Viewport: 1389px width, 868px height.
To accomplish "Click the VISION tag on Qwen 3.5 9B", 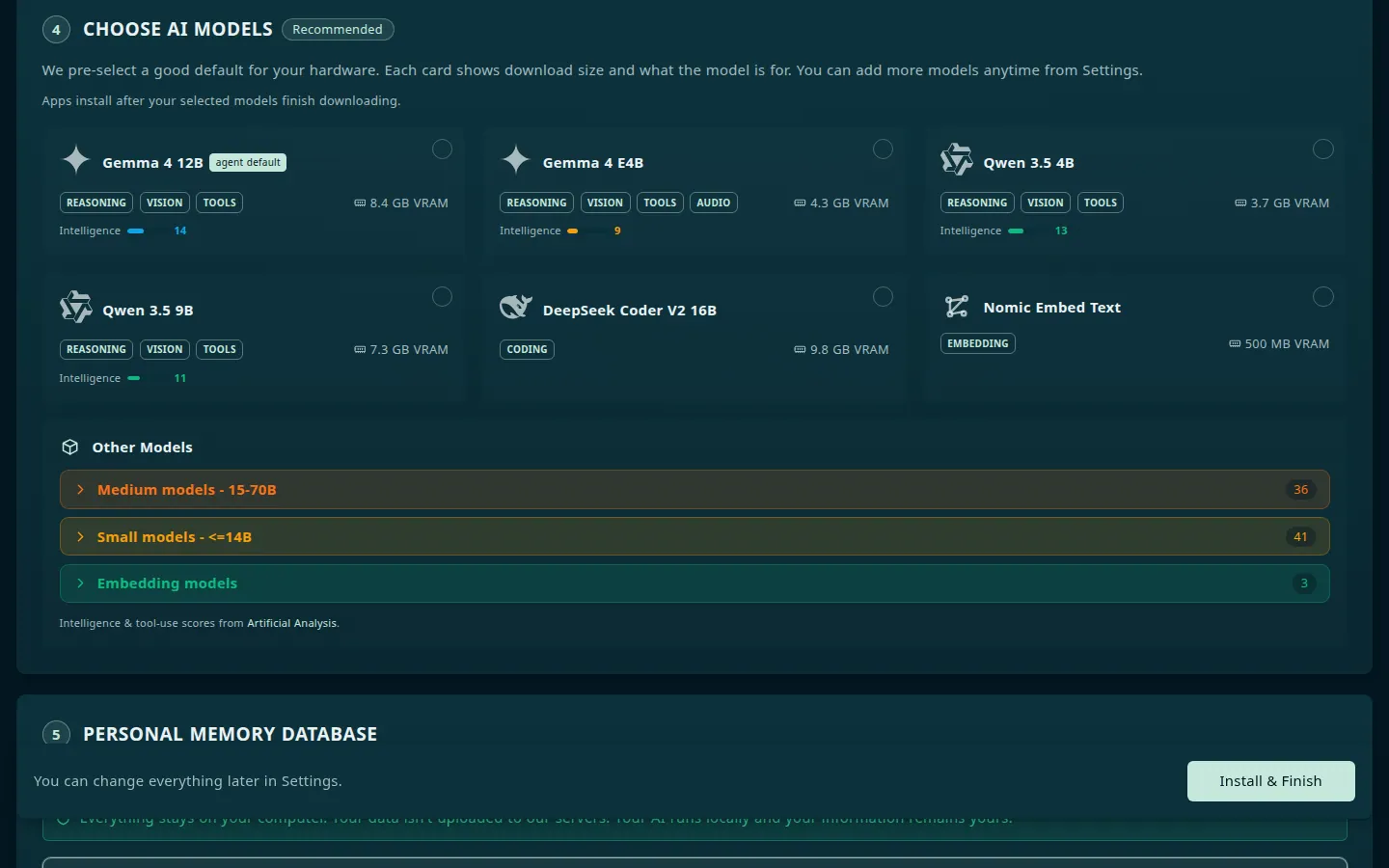I will coord(165,350).
